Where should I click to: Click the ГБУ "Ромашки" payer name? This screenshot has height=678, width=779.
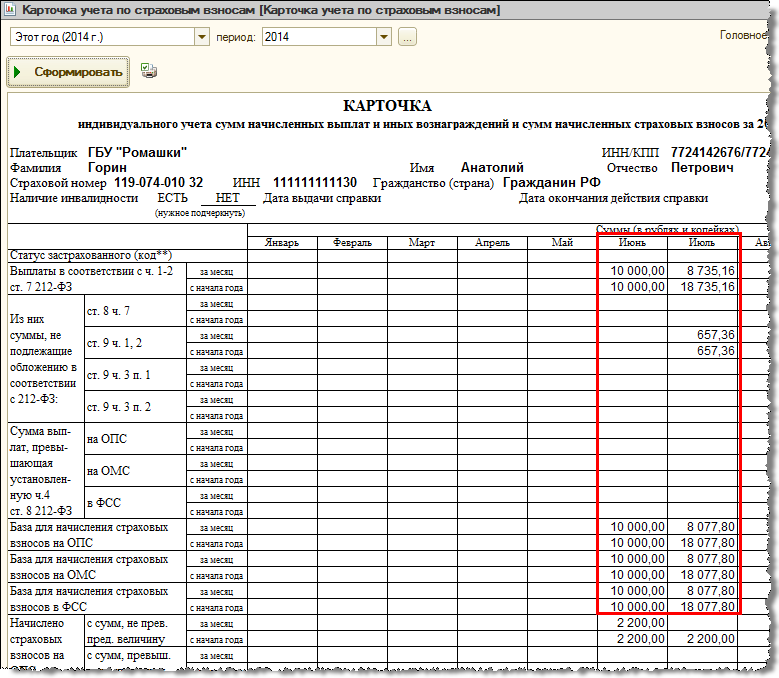coord(137,153)
